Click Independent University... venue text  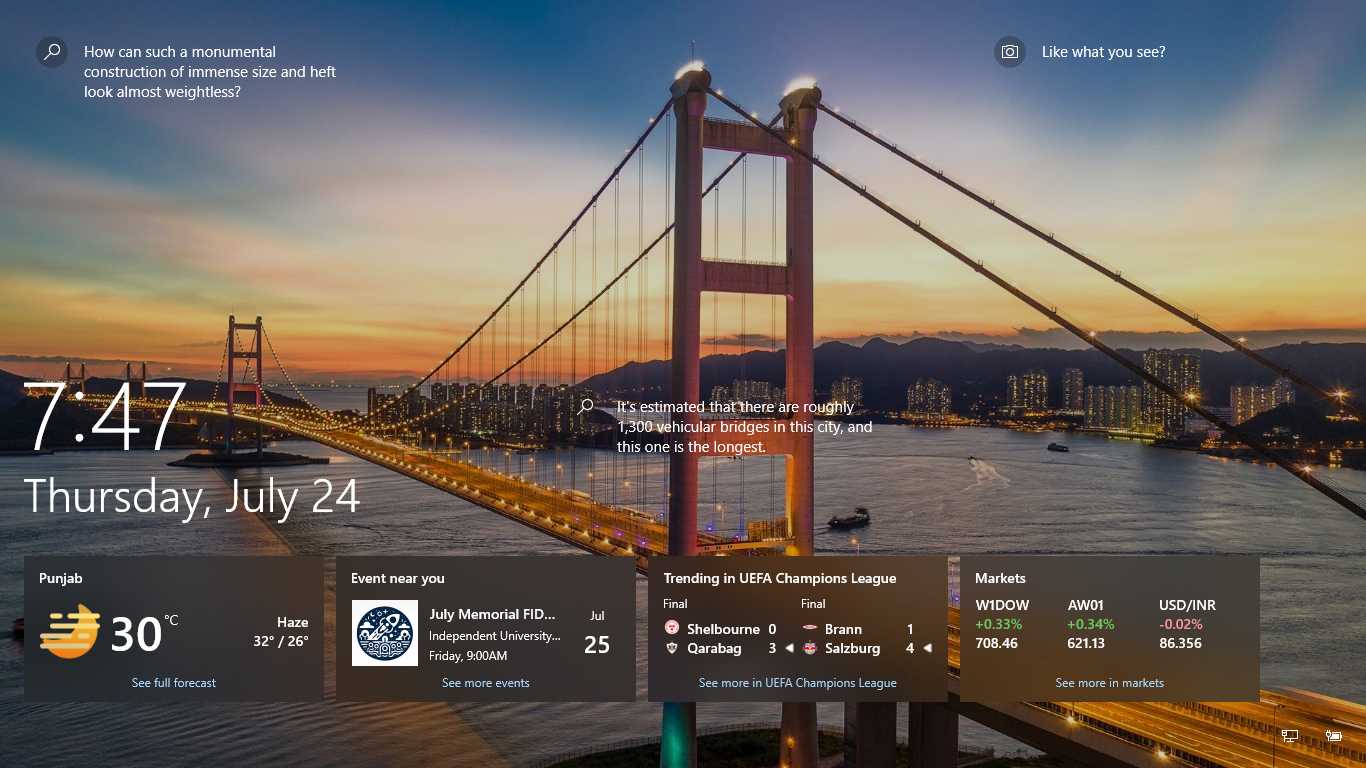[495, 636]
